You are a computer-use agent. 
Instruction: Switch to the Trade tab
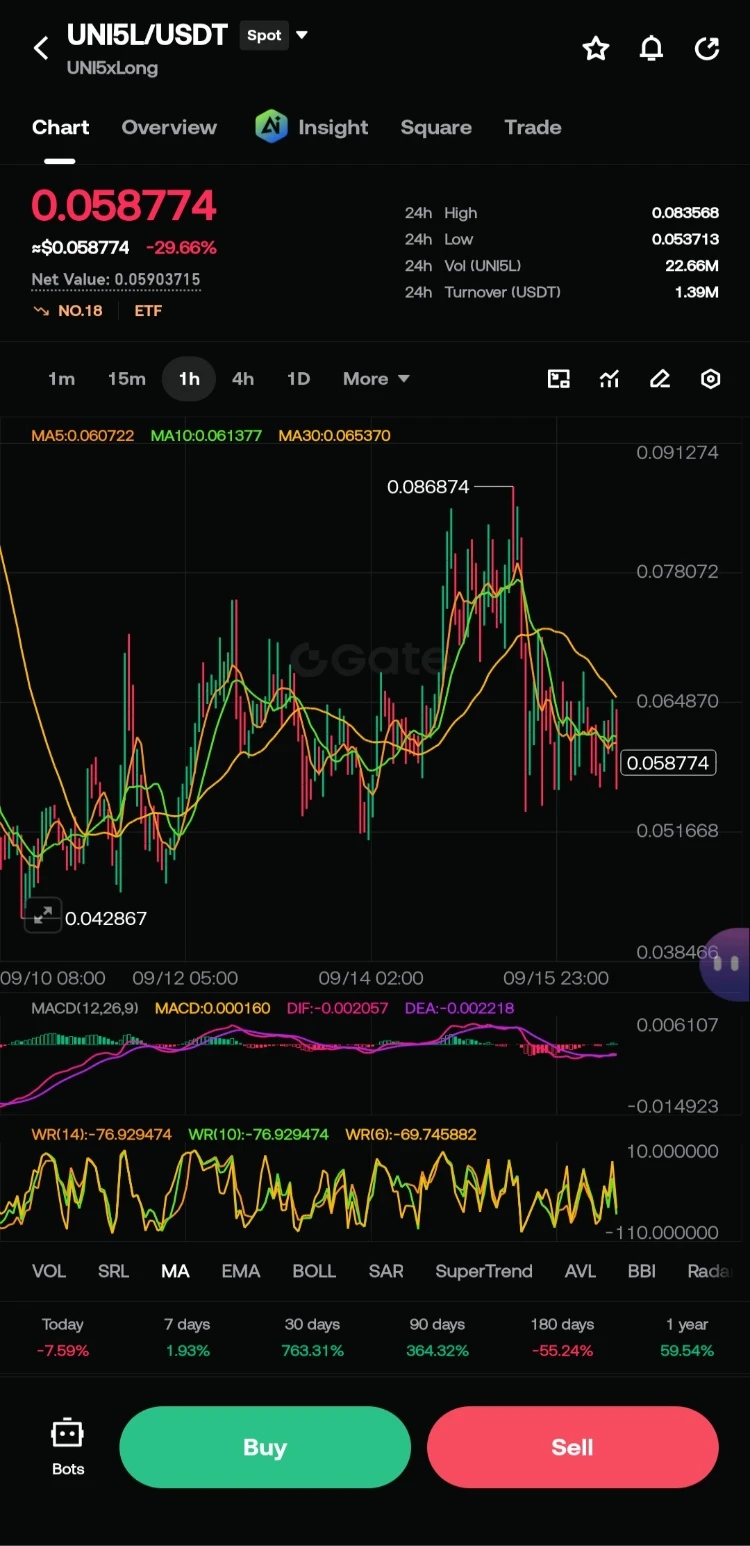tap(533, 127)
